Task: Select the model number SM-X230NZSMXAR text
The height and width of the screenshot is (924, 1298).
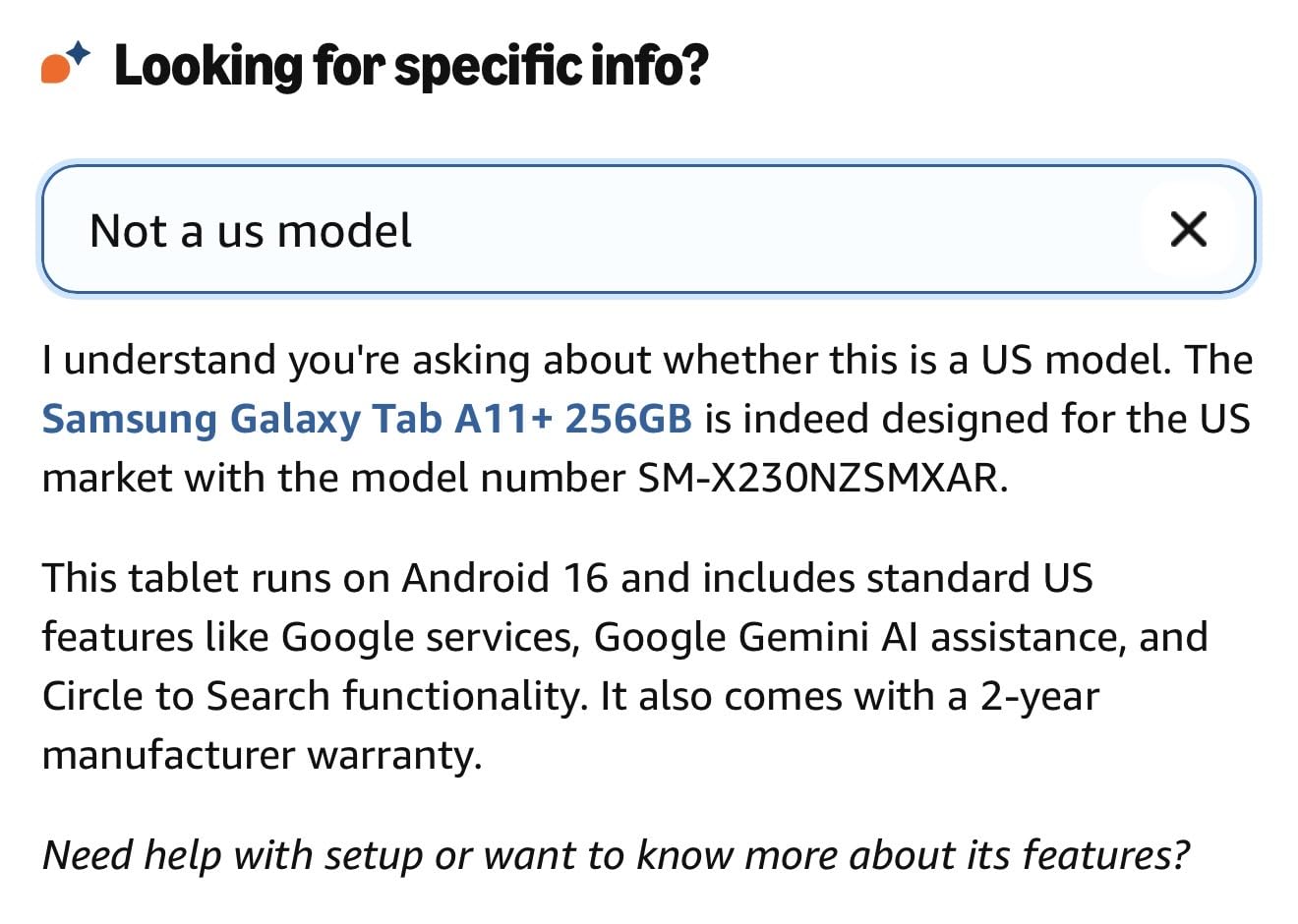Action: click(819, 478)
